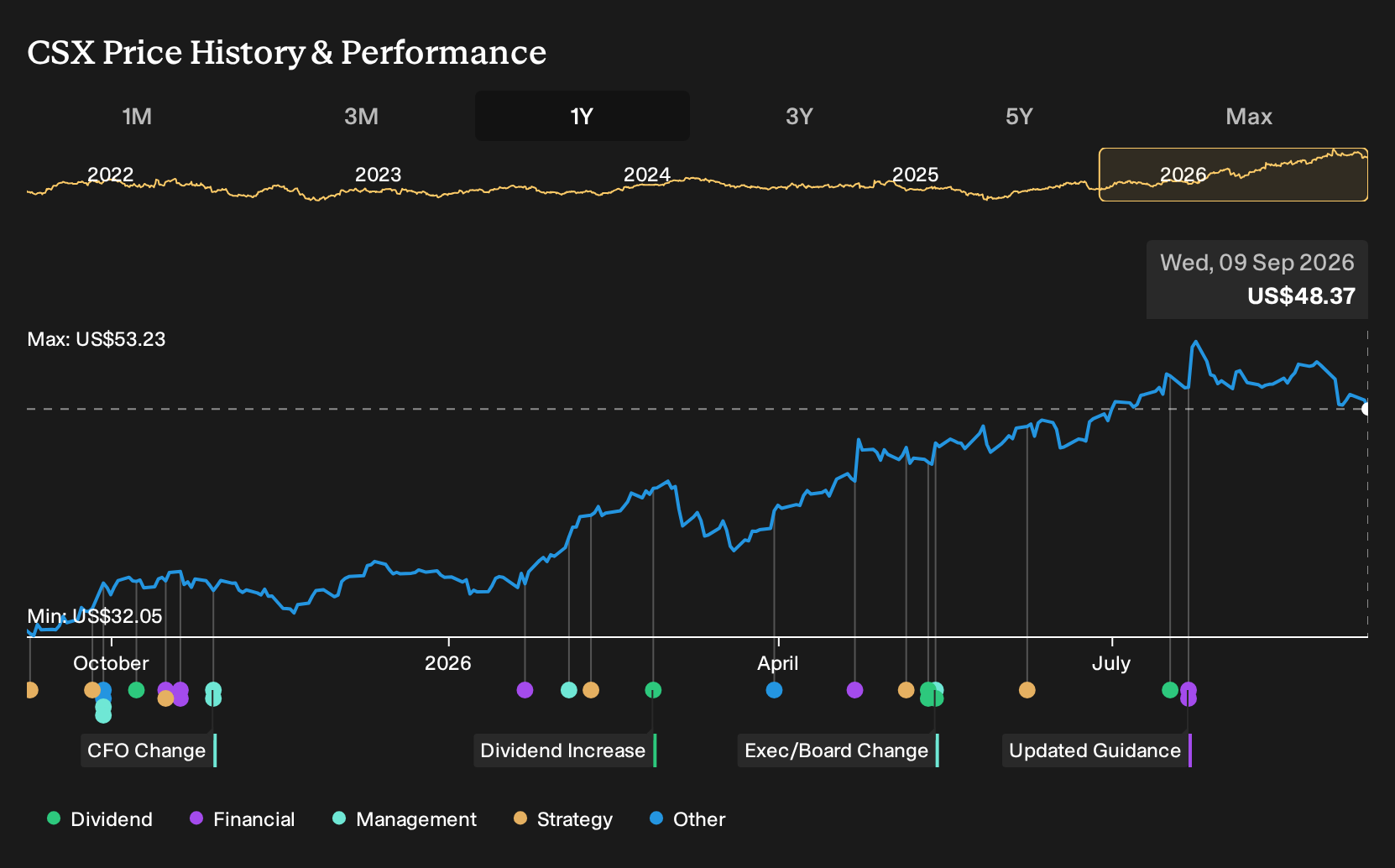This screenshot has height=868, width=1395.
Task: Select the teal Management dot between the purple 2026 dot and the orange dot
Action: click(568, 690)
